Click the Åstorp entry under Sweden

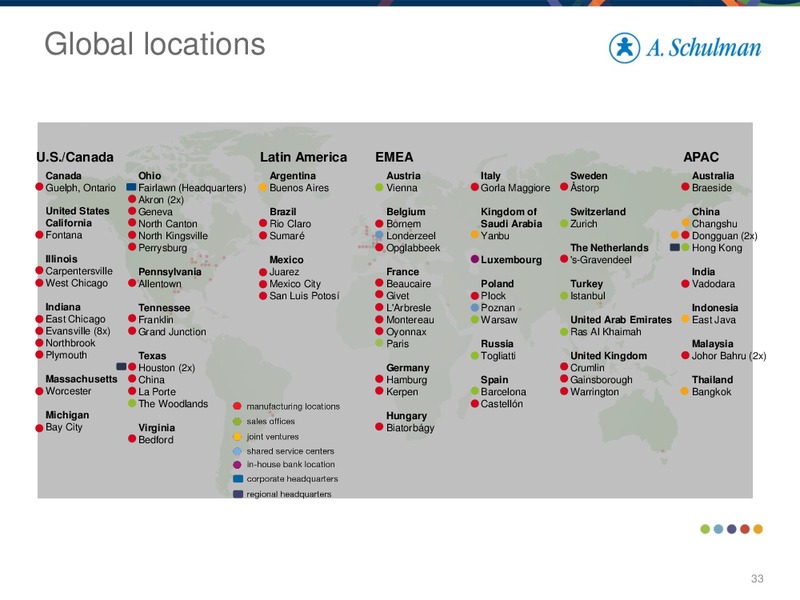tap(585, 187)
